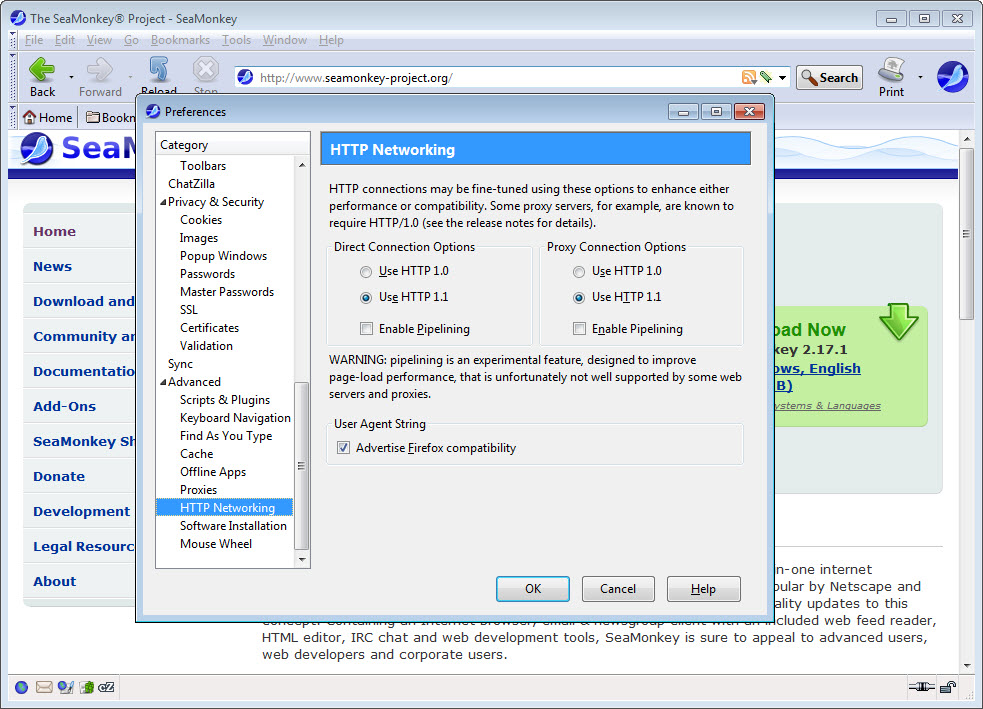This screenshot has height=709, width=983.
Task: Click the category list scrollbar thumb
Action: pos(301,465)
